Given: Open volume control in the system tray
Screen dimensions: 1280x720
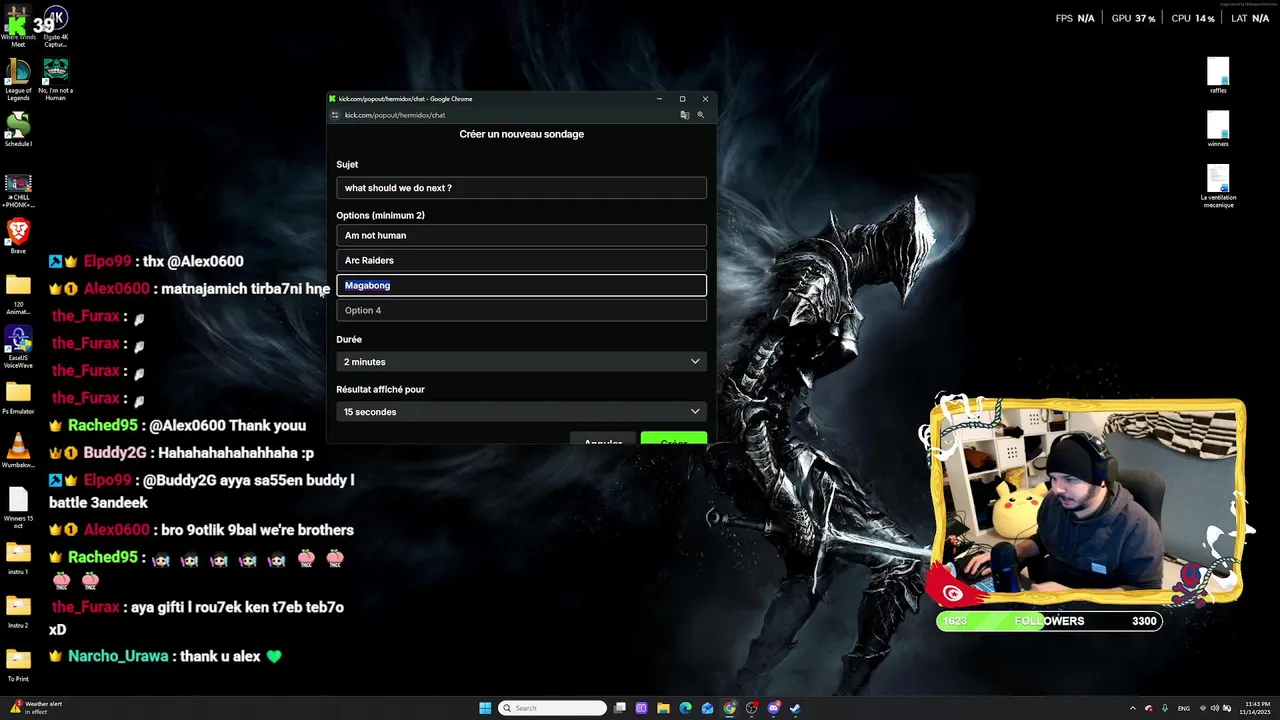Looking at the screenshot, I should pyautogui.click(x=1215, y=708).
